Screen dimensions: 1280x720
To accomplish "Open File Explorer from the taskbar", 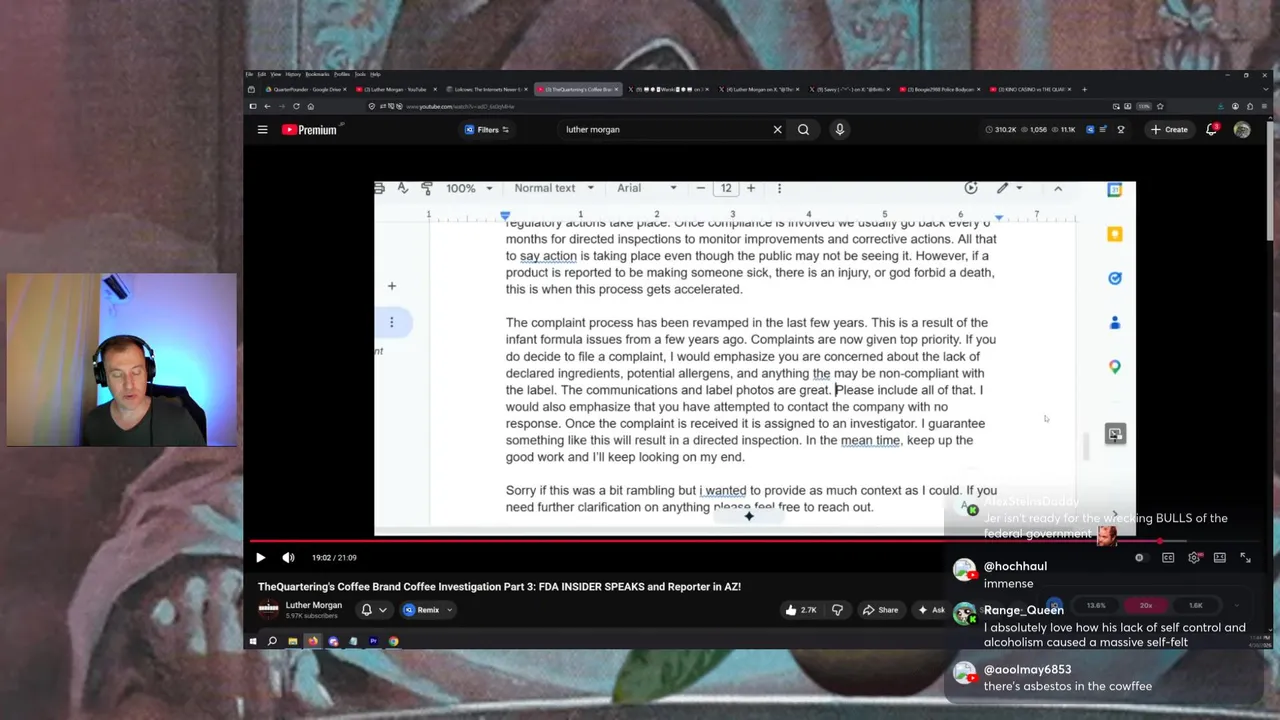I will click(x=292, y=641).
